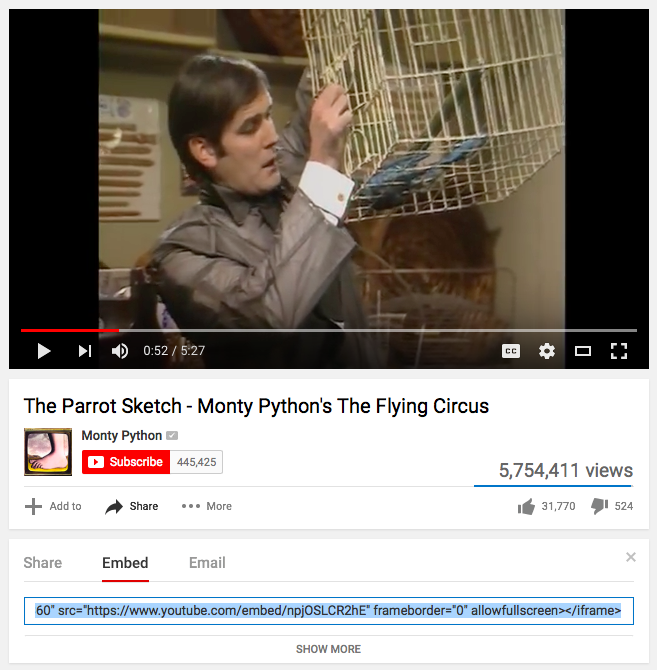The image size is (657, 670).
Task: Click the embed code text field
Action: 328,611
